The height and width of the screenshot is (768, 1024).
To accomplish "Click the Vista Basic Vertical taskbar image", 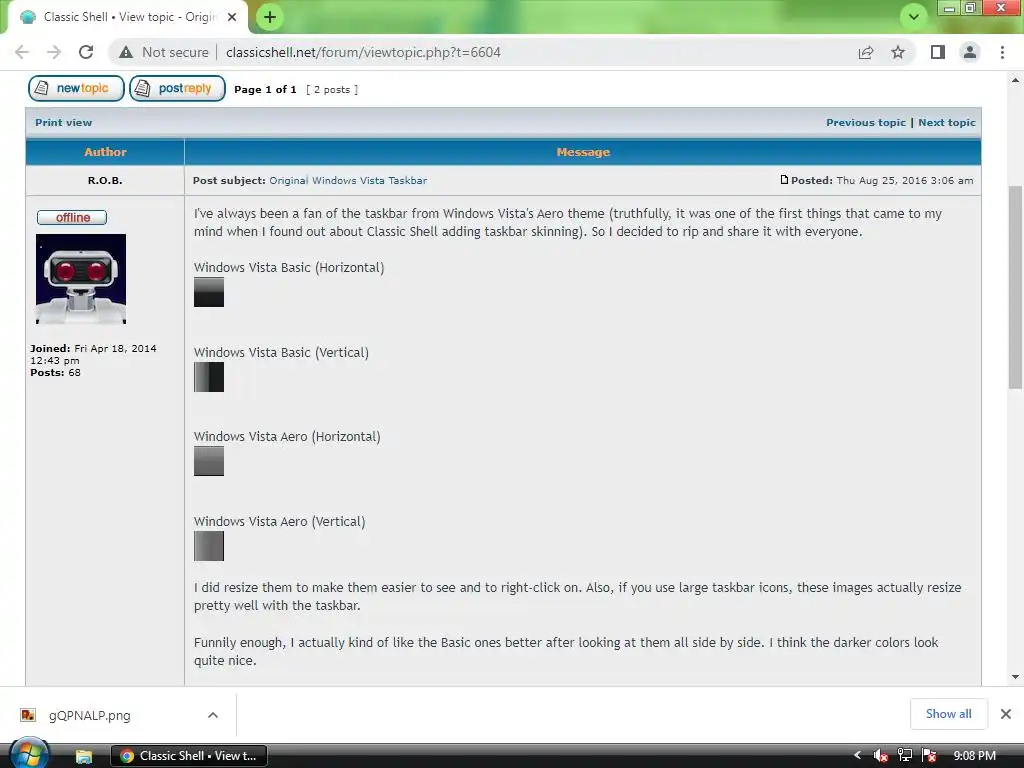I will click(209, 377).
